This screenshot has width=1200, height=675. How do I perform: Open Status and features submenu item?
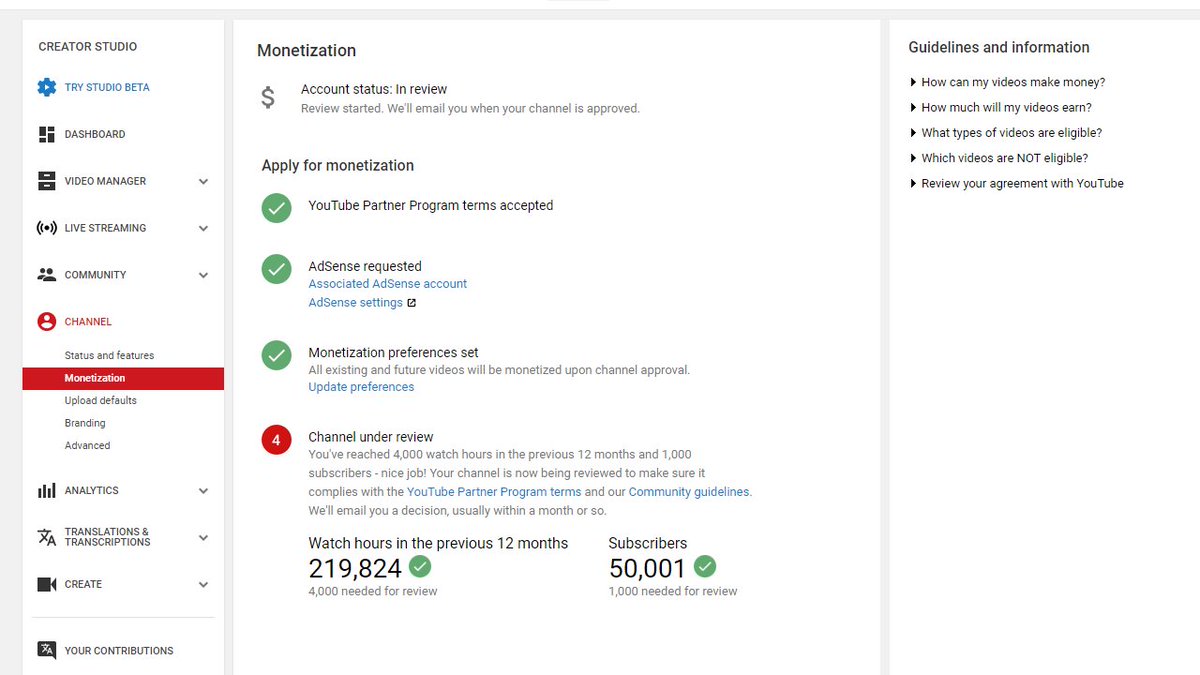point(109,355)
